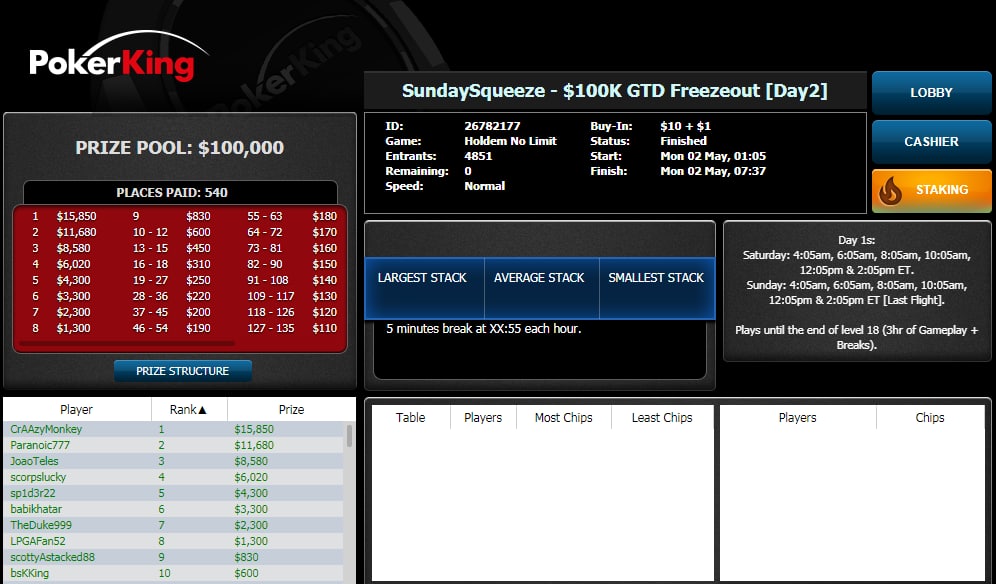
Task: Click the Table column header
Action: click(x=410, y=417)
